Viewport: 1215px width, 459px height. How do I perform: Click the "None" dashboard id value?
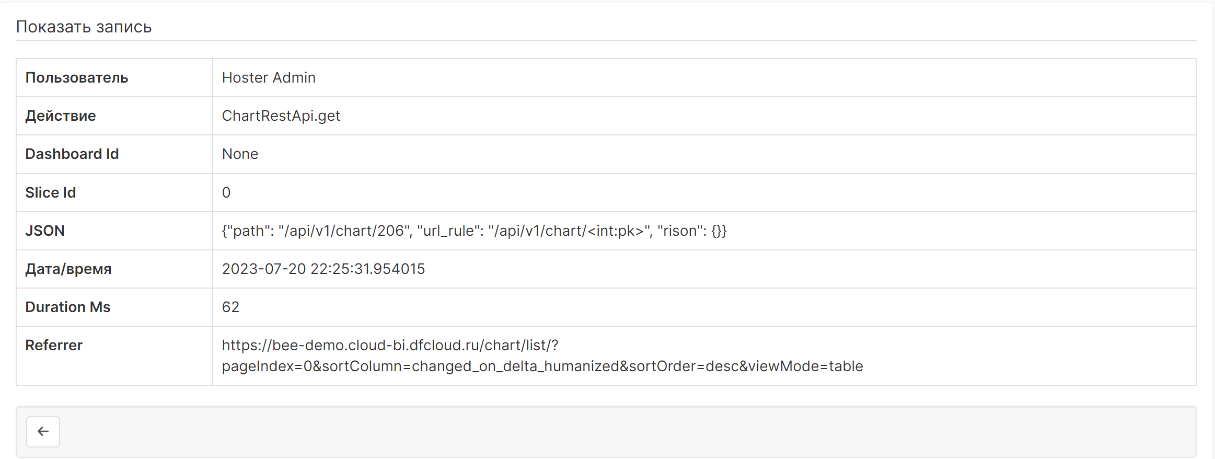(240, 154)
